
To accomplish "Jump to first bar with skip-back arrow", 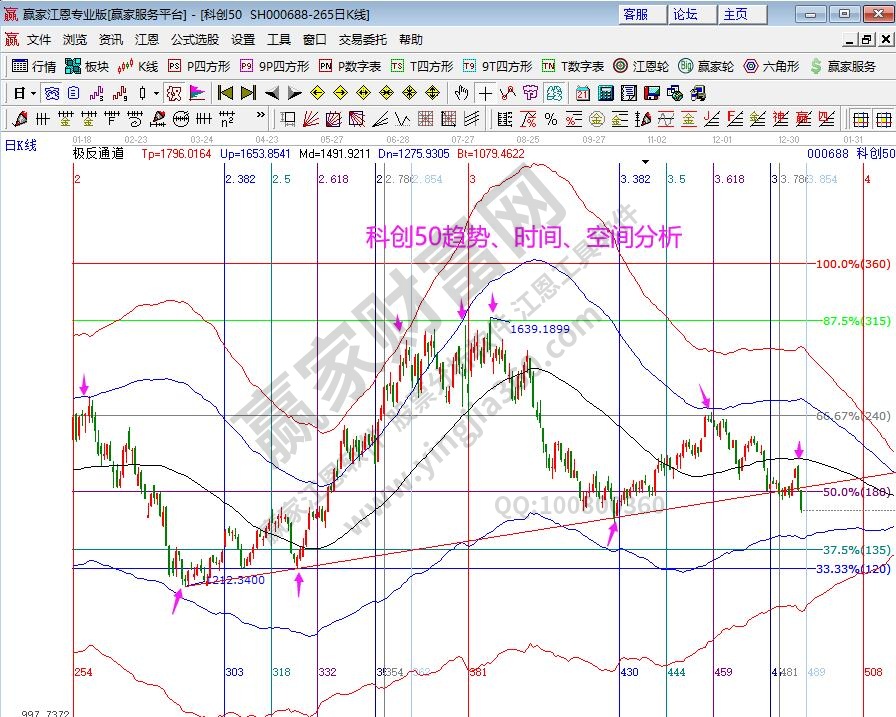I will point(224,93).
